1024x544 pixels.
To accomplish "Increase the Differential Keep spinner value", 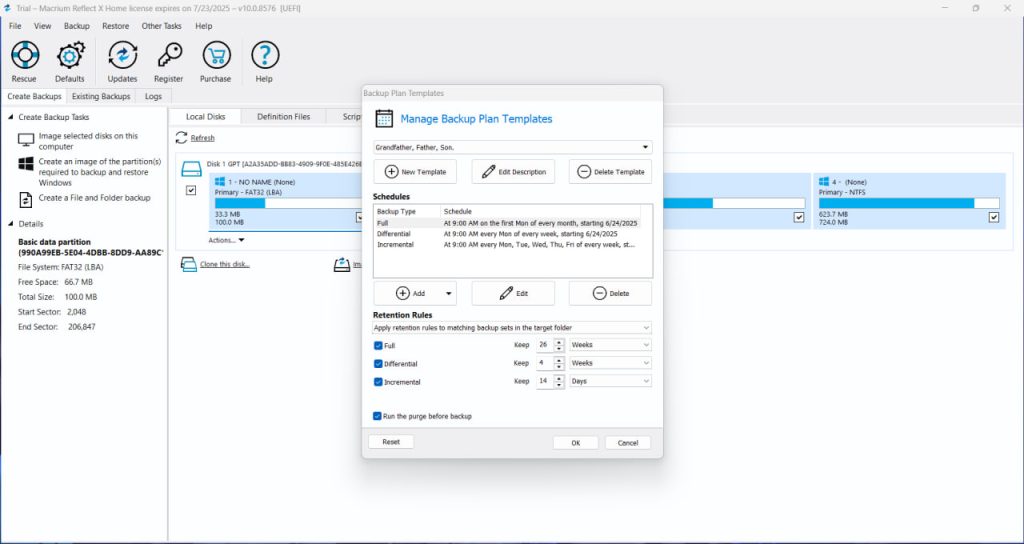I will point(559,360).
